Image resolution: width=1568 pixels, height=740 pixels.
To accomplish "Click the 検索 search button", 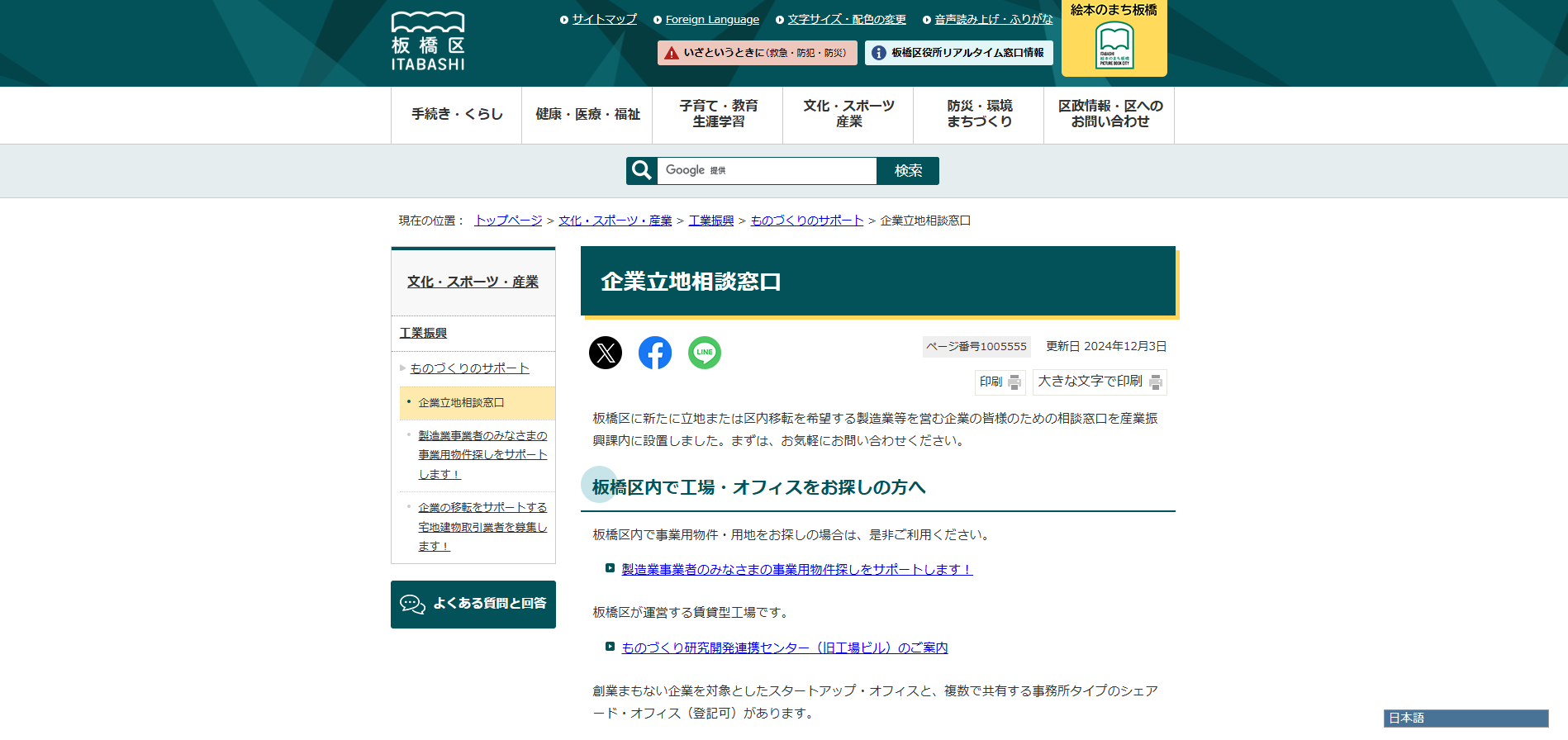I will point(908,171).
